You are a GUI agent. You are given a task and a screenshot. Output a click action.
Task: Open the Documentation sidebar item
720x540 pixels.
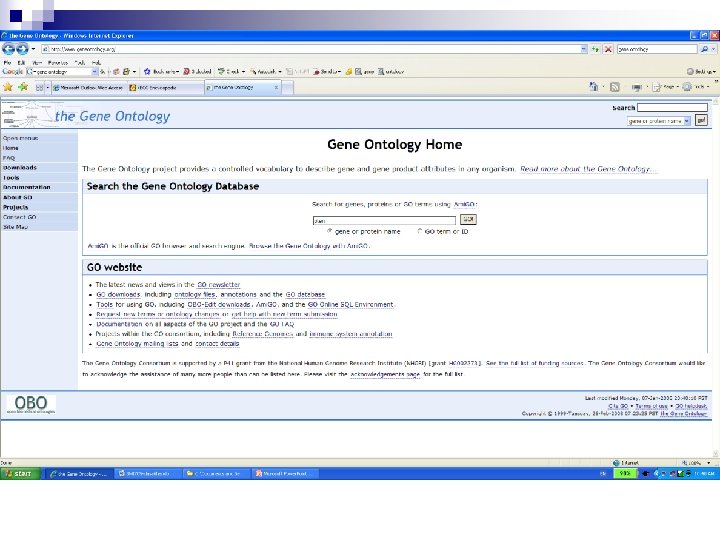coord(27,187)
